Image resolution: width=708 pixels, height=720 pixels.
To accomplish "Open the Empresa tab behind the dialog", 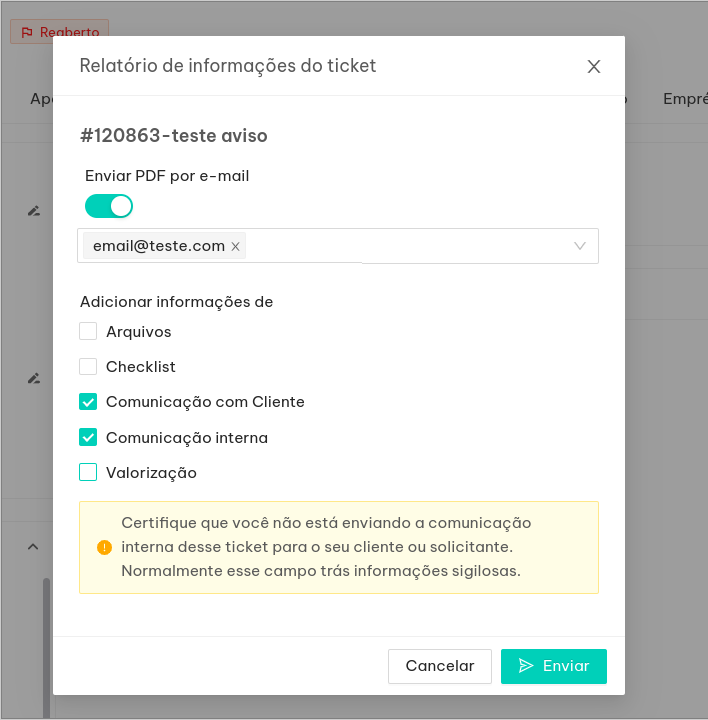I will coord(685,99).
